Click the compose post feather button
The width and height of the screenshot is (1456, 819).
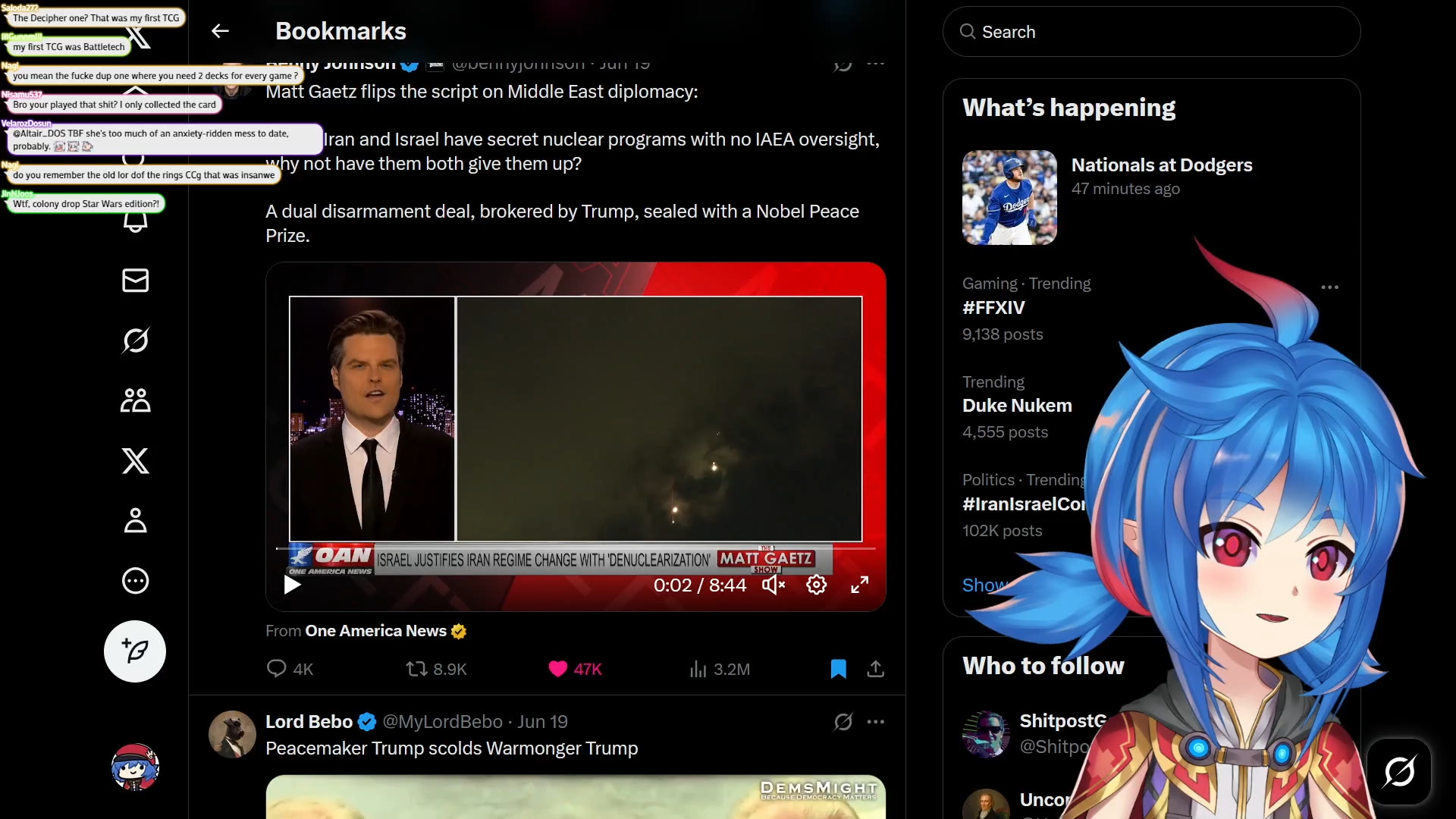coord(135,651)
